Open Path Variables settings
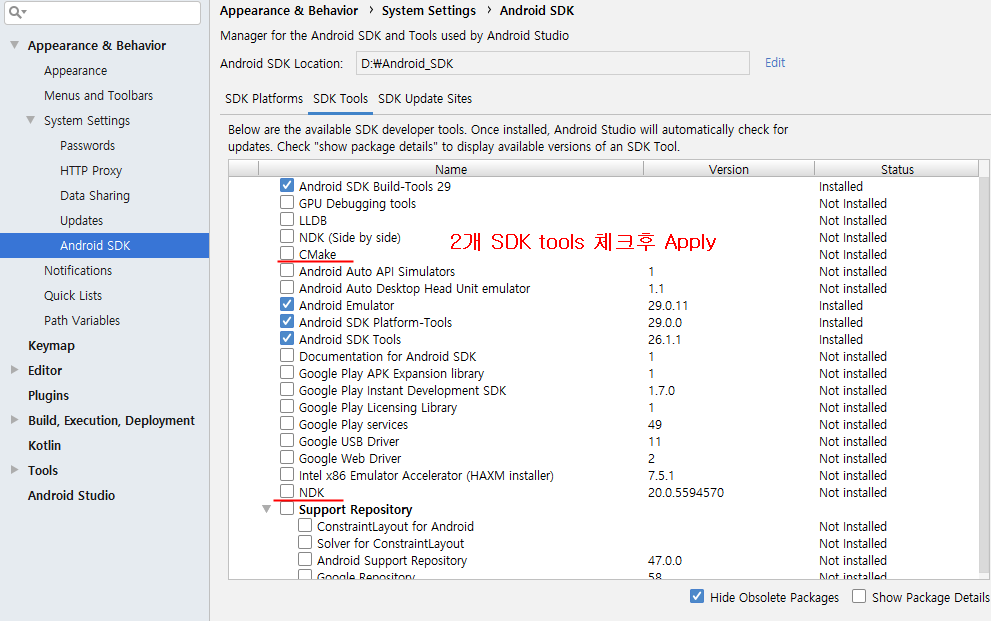The image size is (991, 621). click(x=82, y=320)
